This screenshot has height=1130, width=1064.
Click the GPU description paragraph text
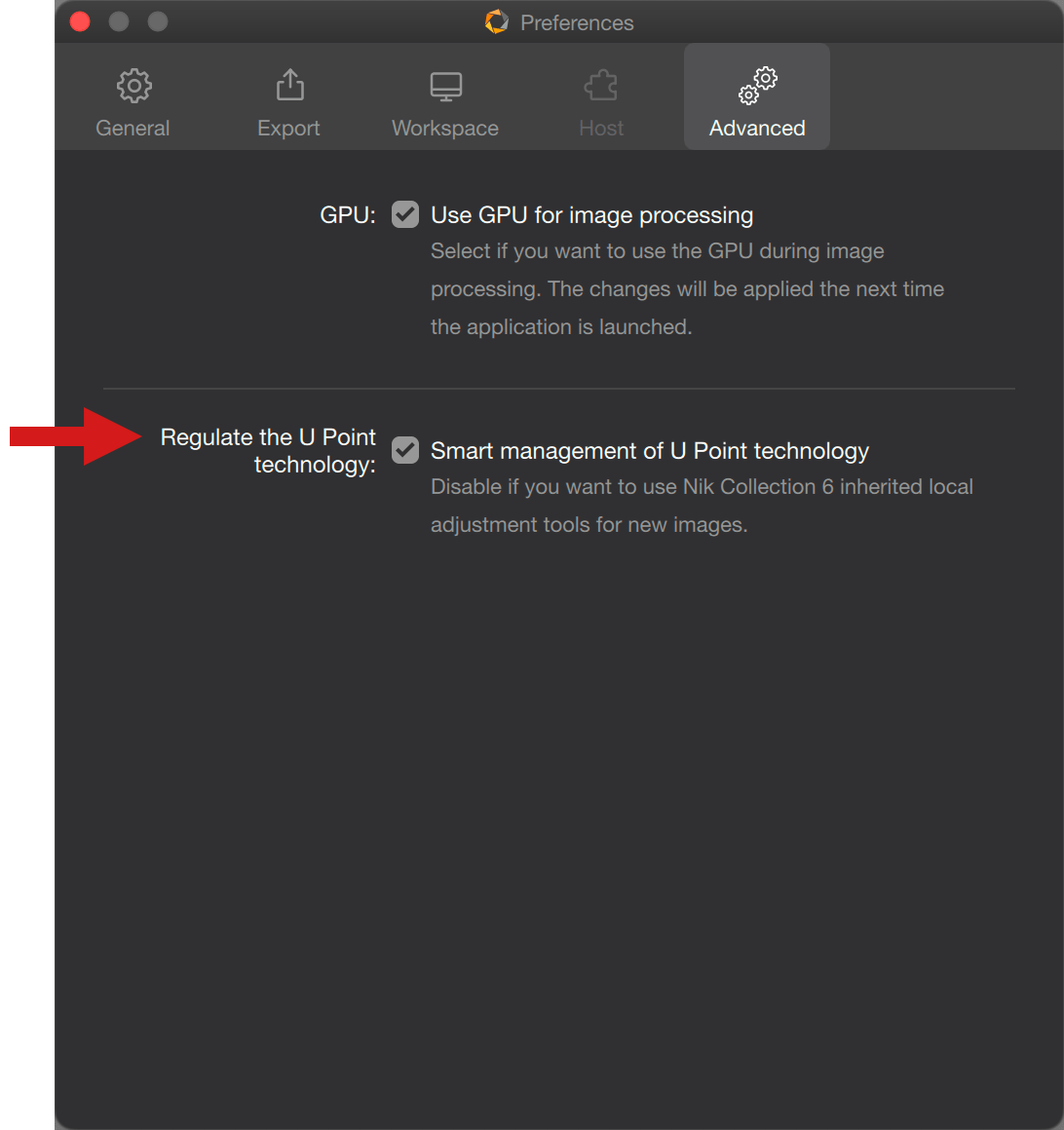687,289
